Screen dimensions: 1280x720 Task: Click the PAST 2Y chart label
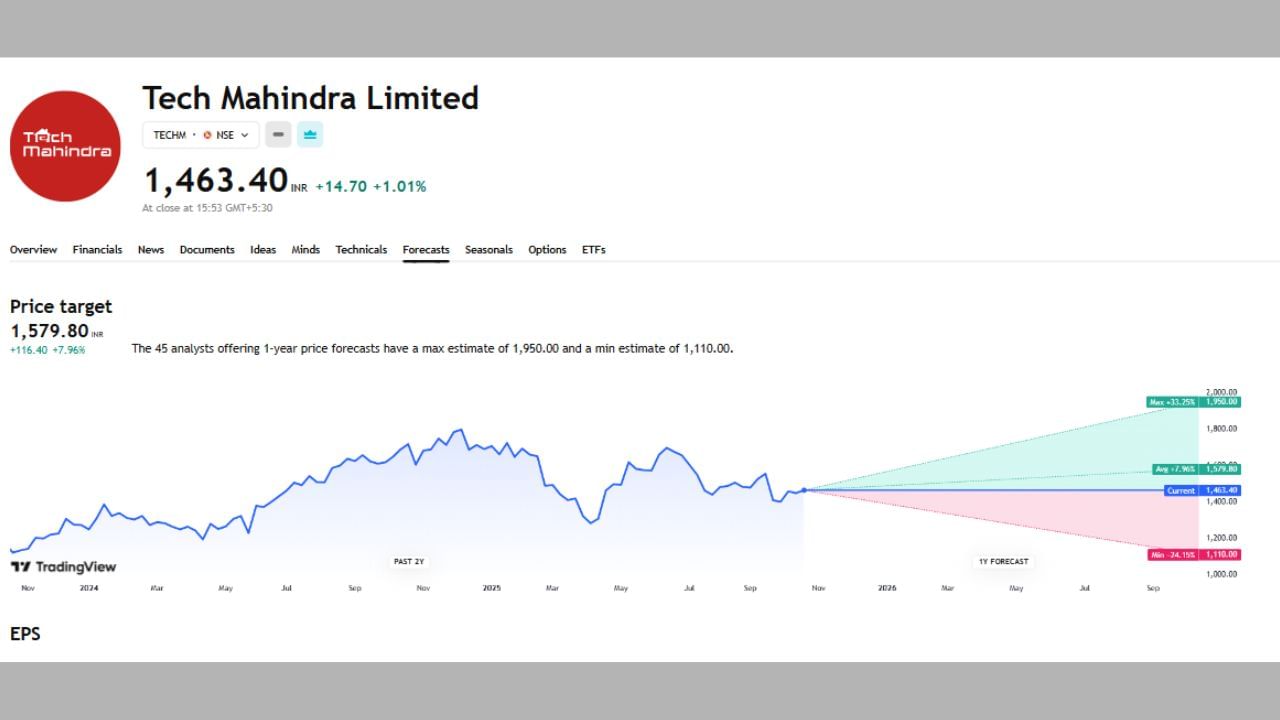click(409, 562)
